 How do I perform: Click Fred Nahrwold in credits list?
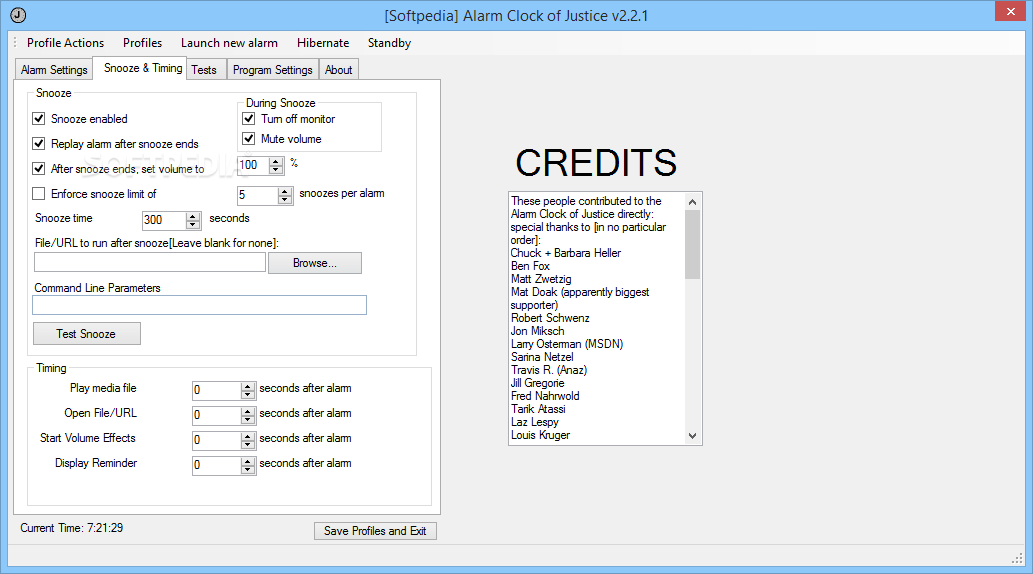(x=545, y=396)
